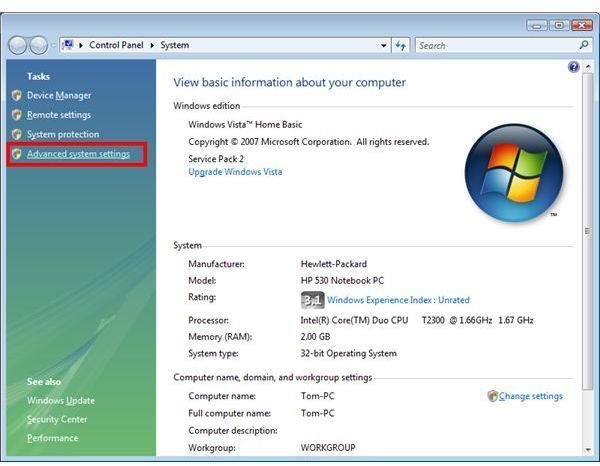Click the scrollbar up arrow
The height and width of the screenshot is (466, 600).
click(588, 67)
